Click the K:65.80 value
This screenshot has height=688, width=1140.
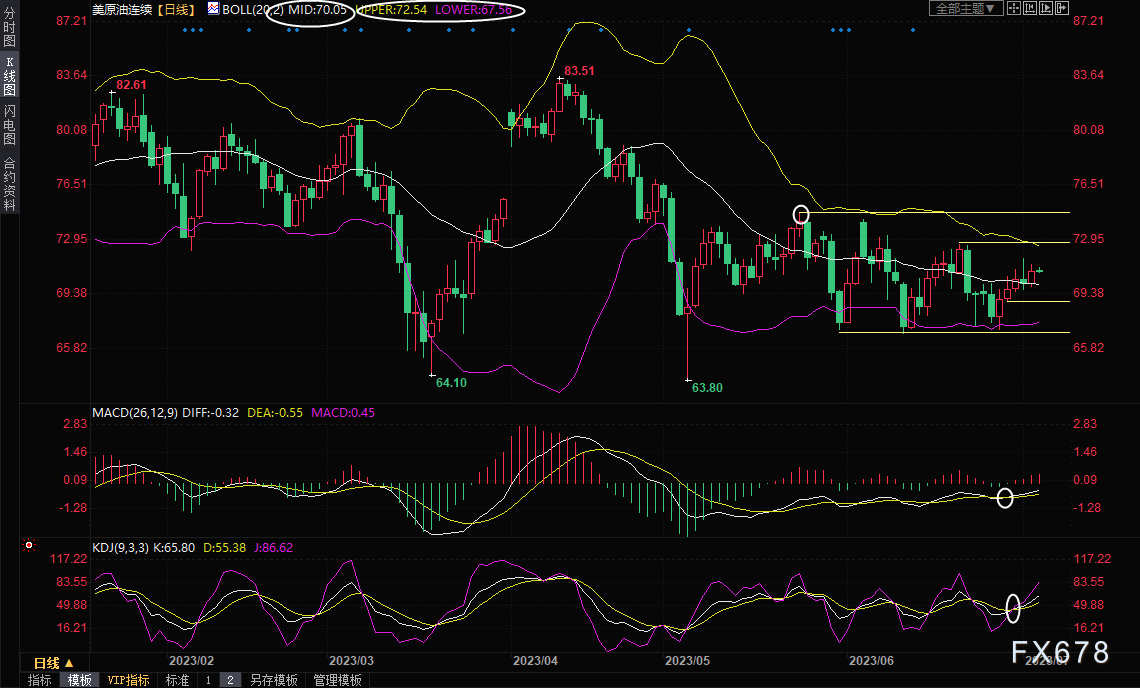pos(174,548)
